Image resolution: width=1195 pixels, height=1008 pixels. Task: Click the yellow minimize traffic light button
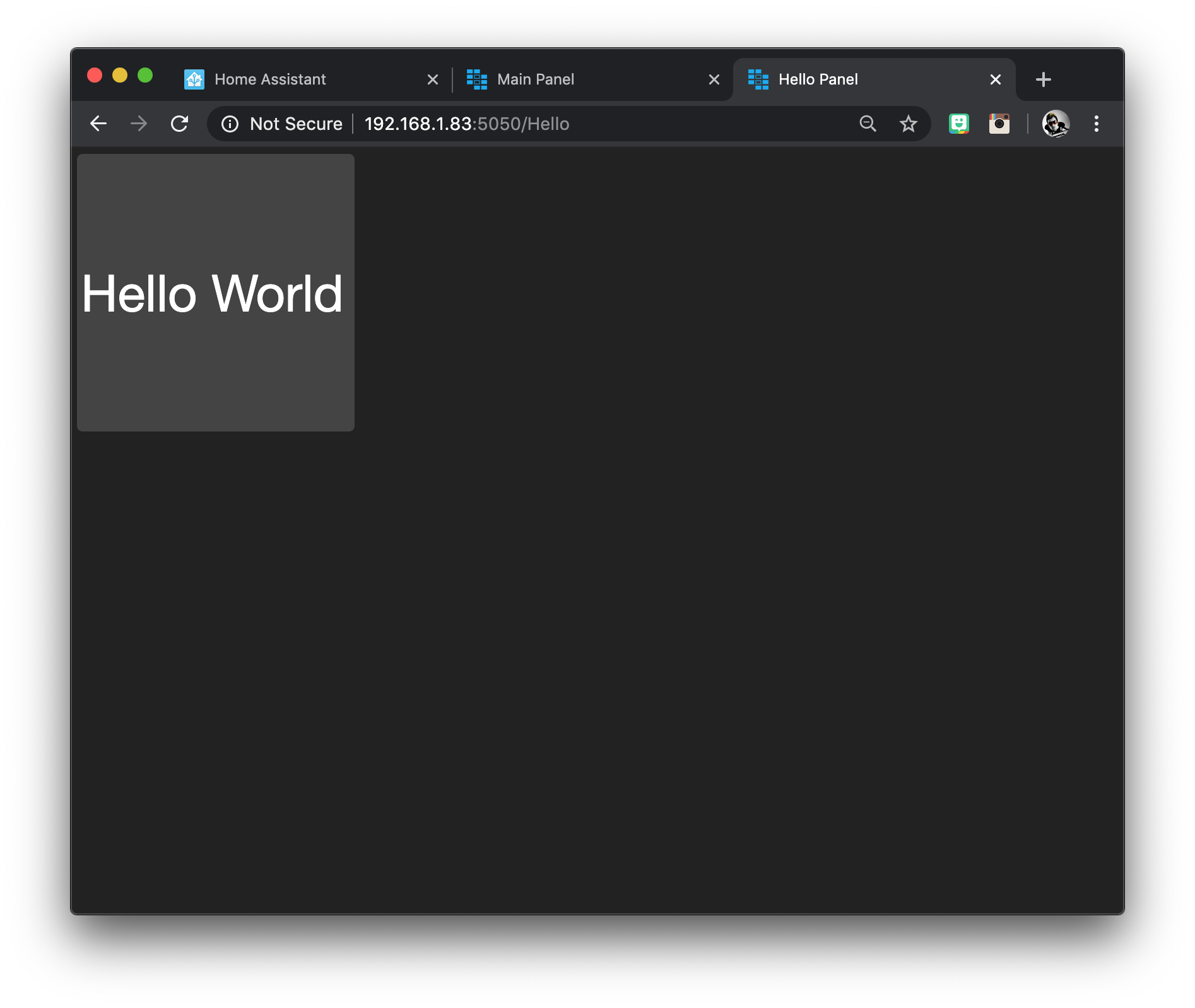click(121, 75)
